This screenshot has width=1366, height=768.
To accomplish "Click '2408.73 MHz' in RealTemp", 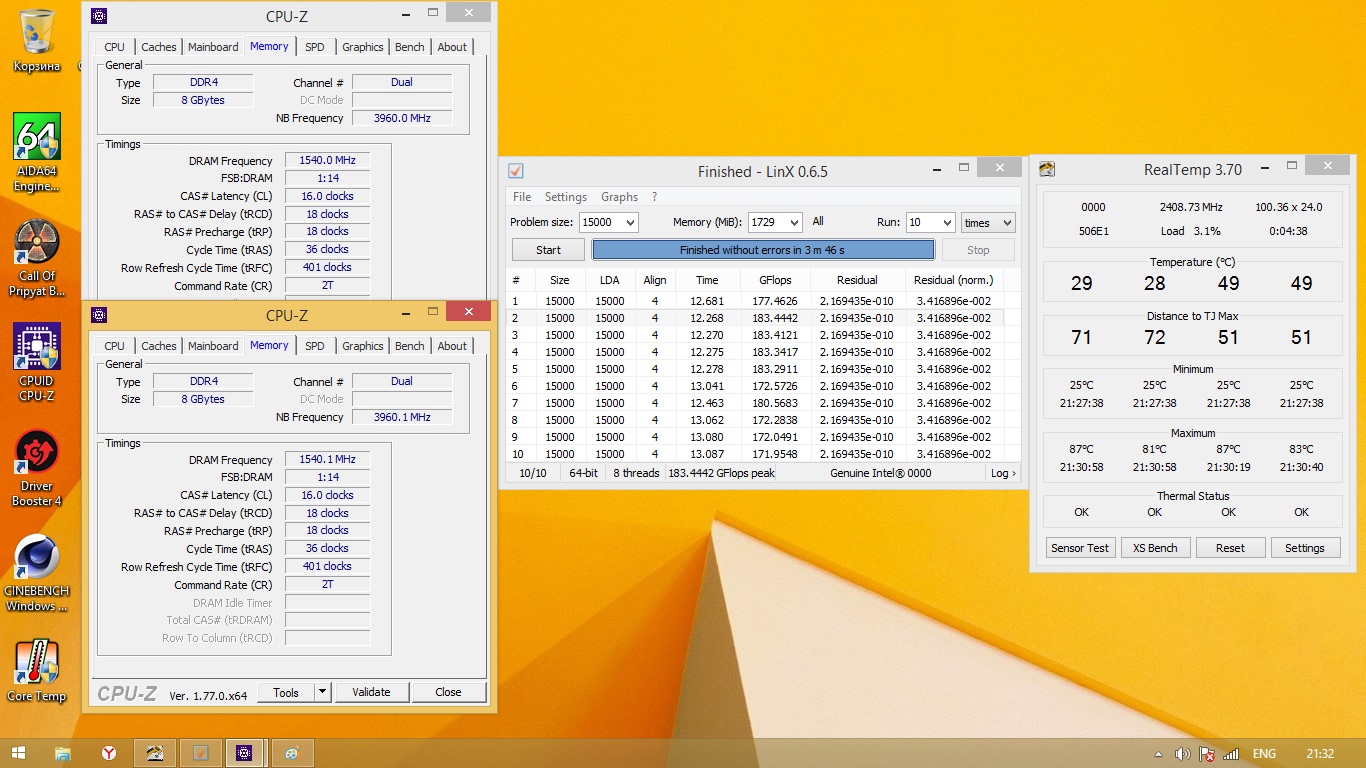I will (1191, 207).
